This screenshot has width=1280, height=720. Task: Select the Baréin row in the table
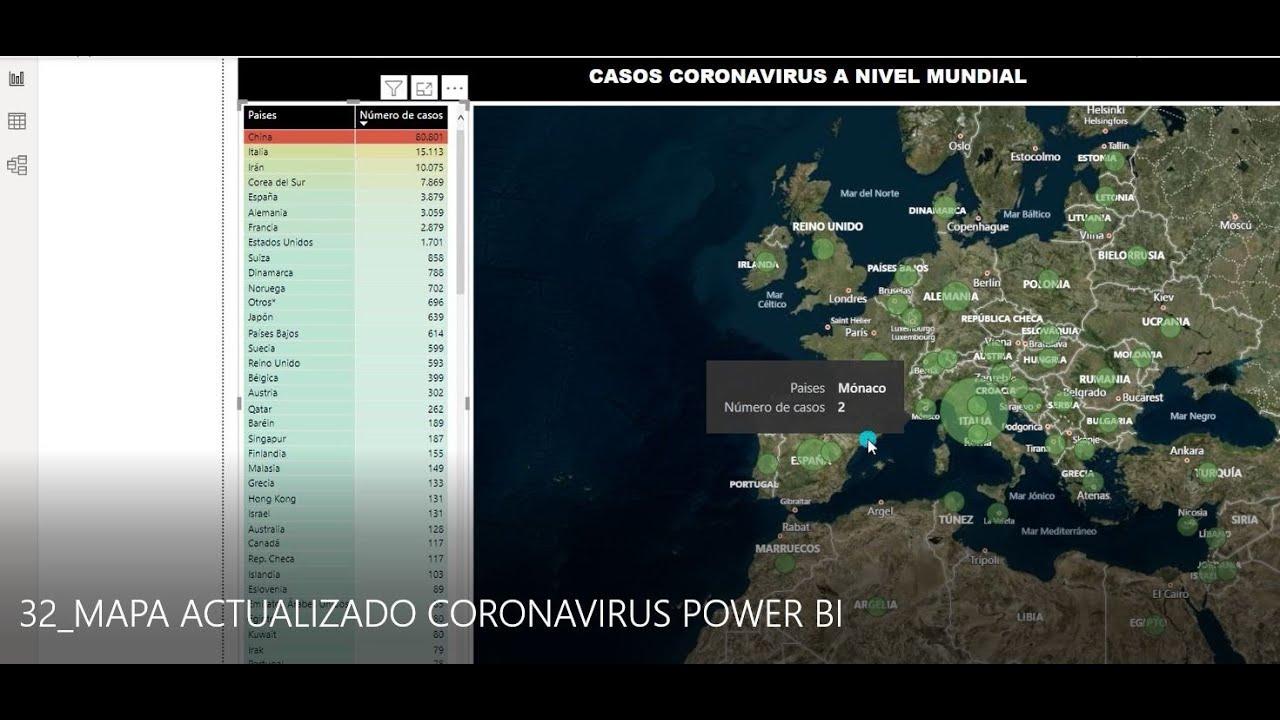[346, 423]
